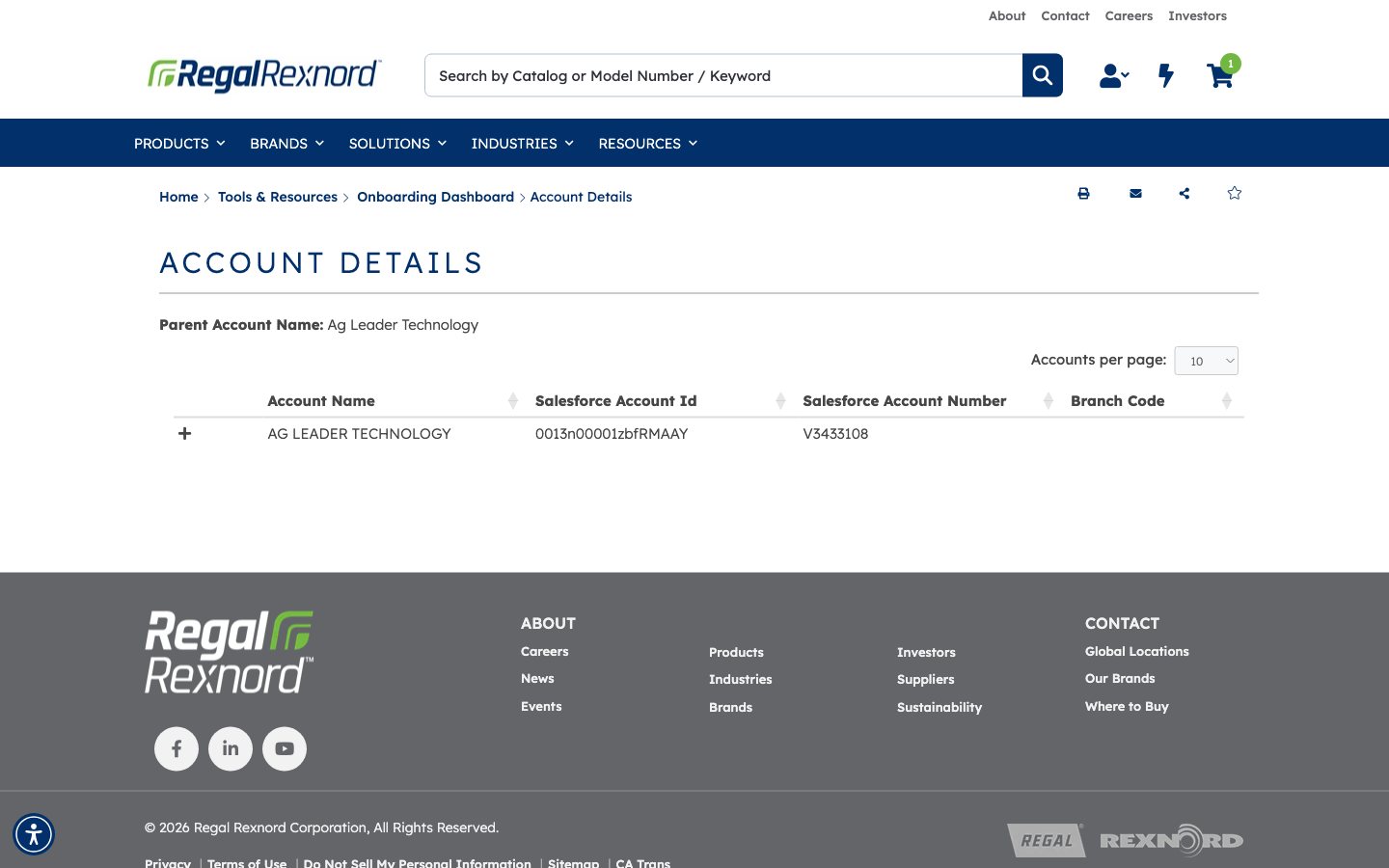Click the AG LEADER TECHNOLOGY account name

tap(359, 434)
